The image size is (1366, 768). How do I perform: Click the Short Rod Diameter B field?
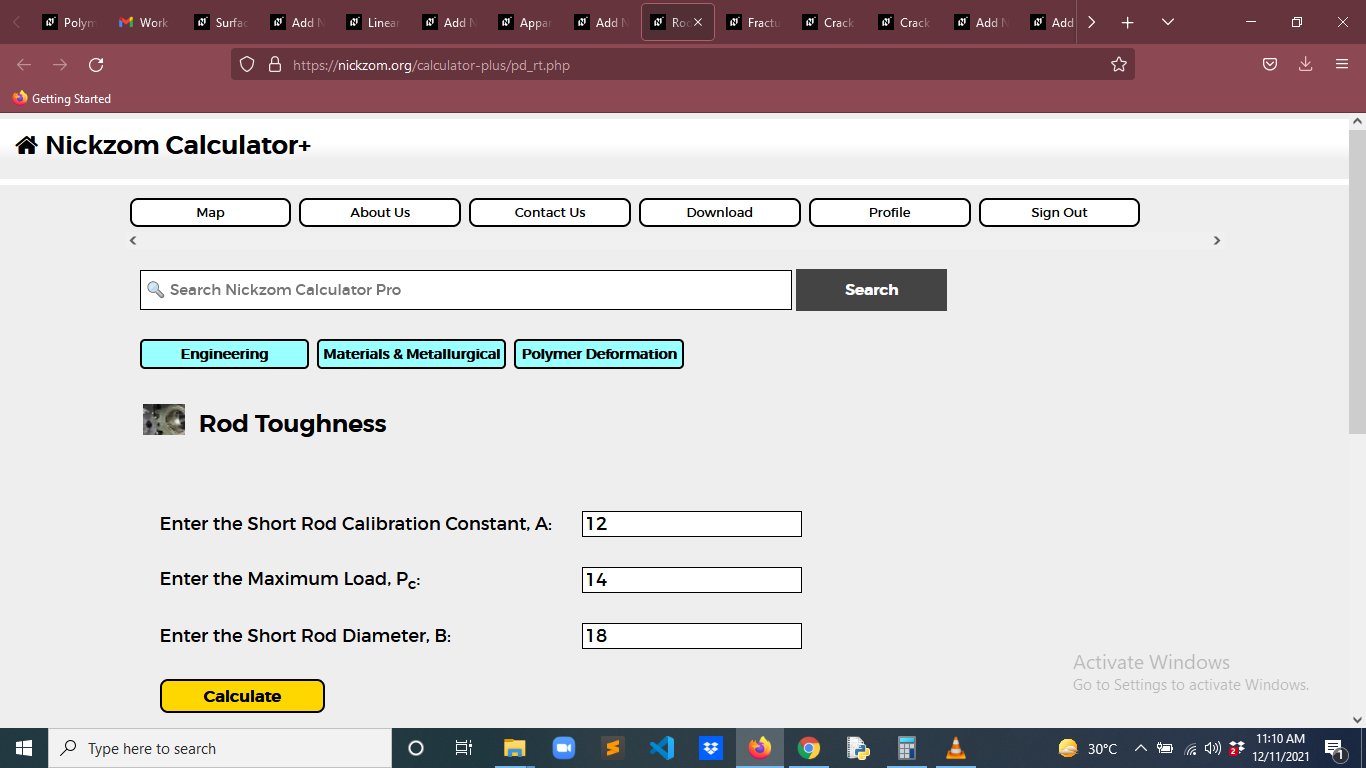point(692,636)
